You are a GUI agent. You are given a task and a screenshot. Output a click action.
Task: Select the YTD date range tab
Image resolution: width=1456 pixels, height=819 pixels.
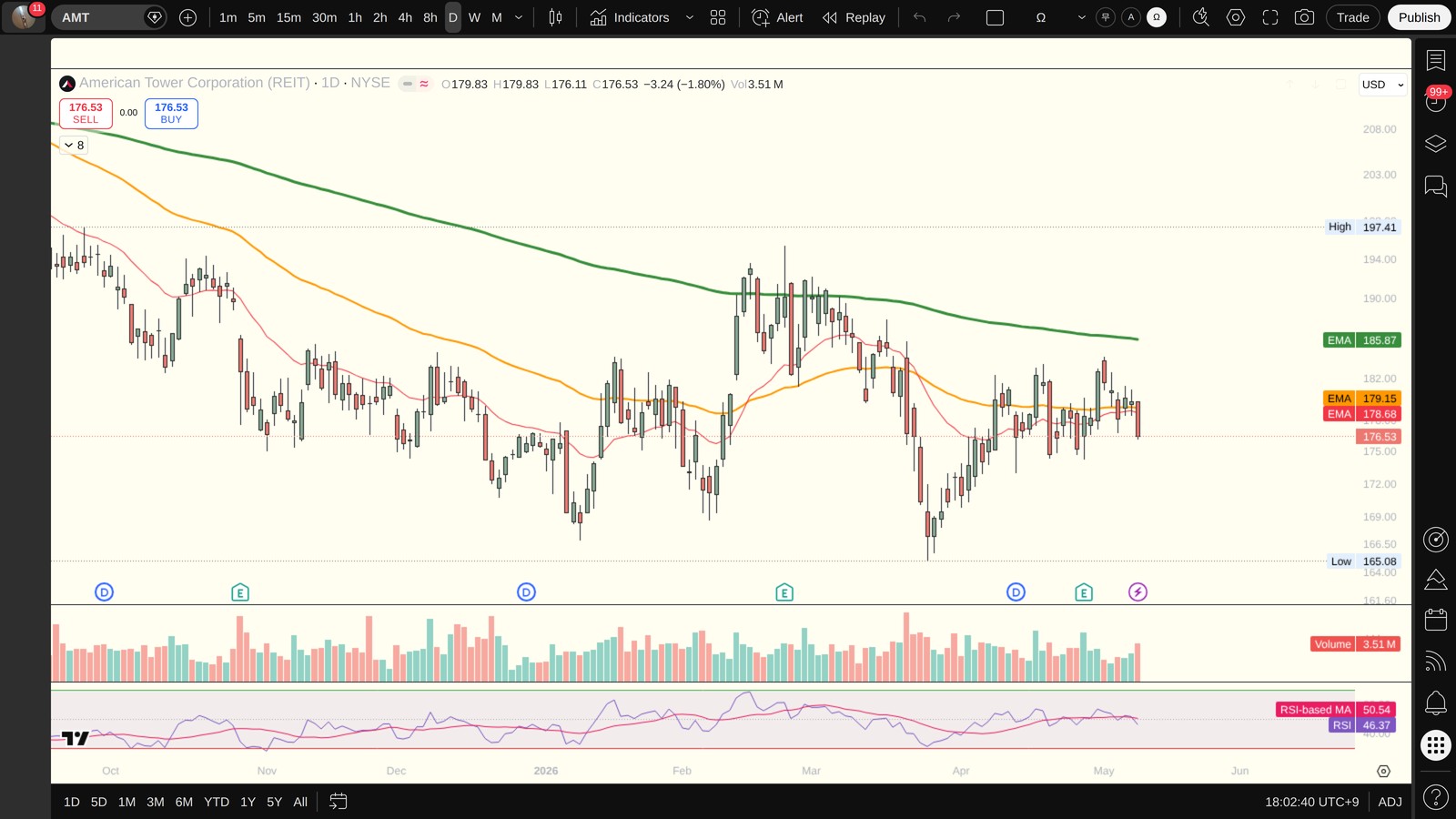(217, 802)
